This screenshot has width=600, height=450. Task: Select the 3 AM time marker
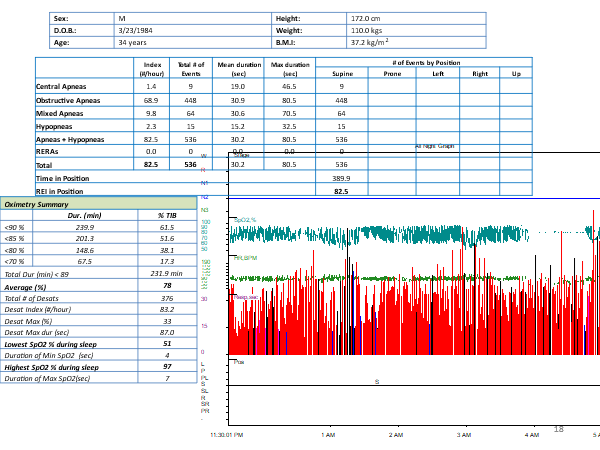coord(463,436)
